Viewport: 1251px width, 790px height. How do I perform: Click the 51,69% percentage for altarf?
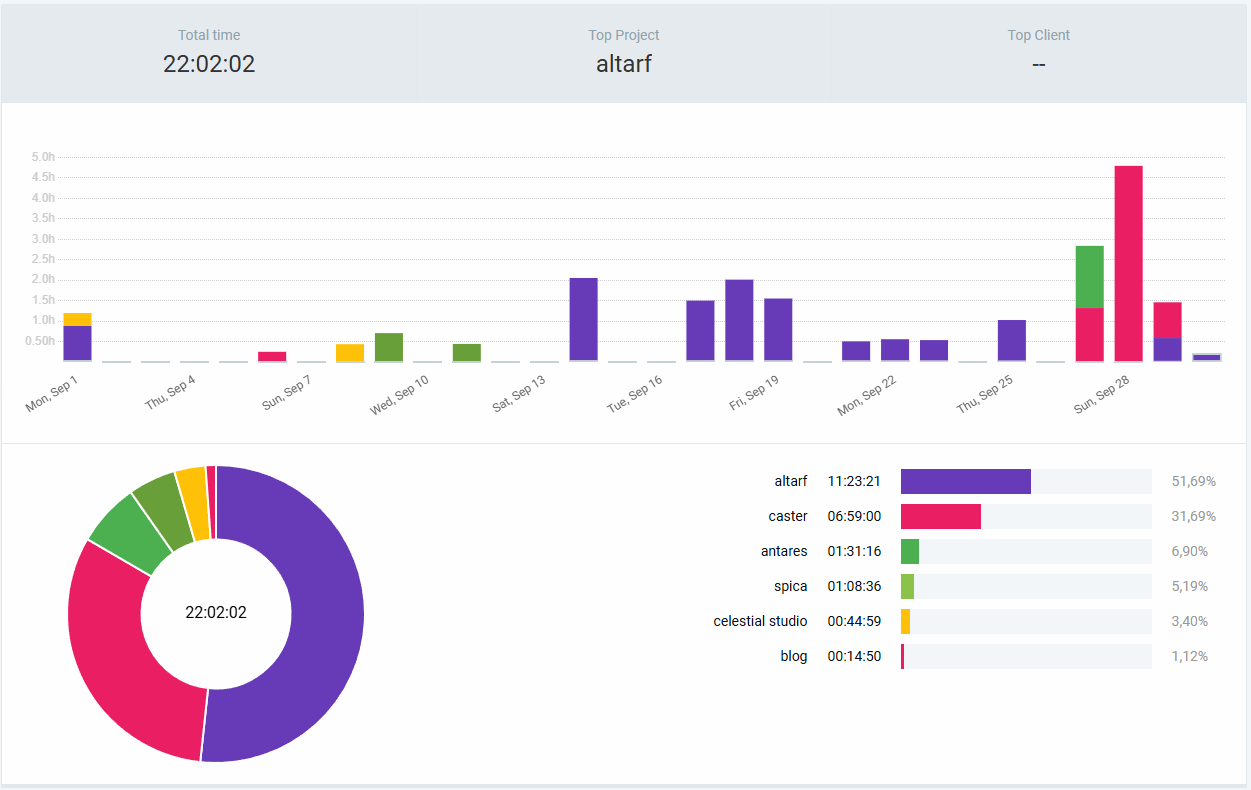(x=1193, y=481)
